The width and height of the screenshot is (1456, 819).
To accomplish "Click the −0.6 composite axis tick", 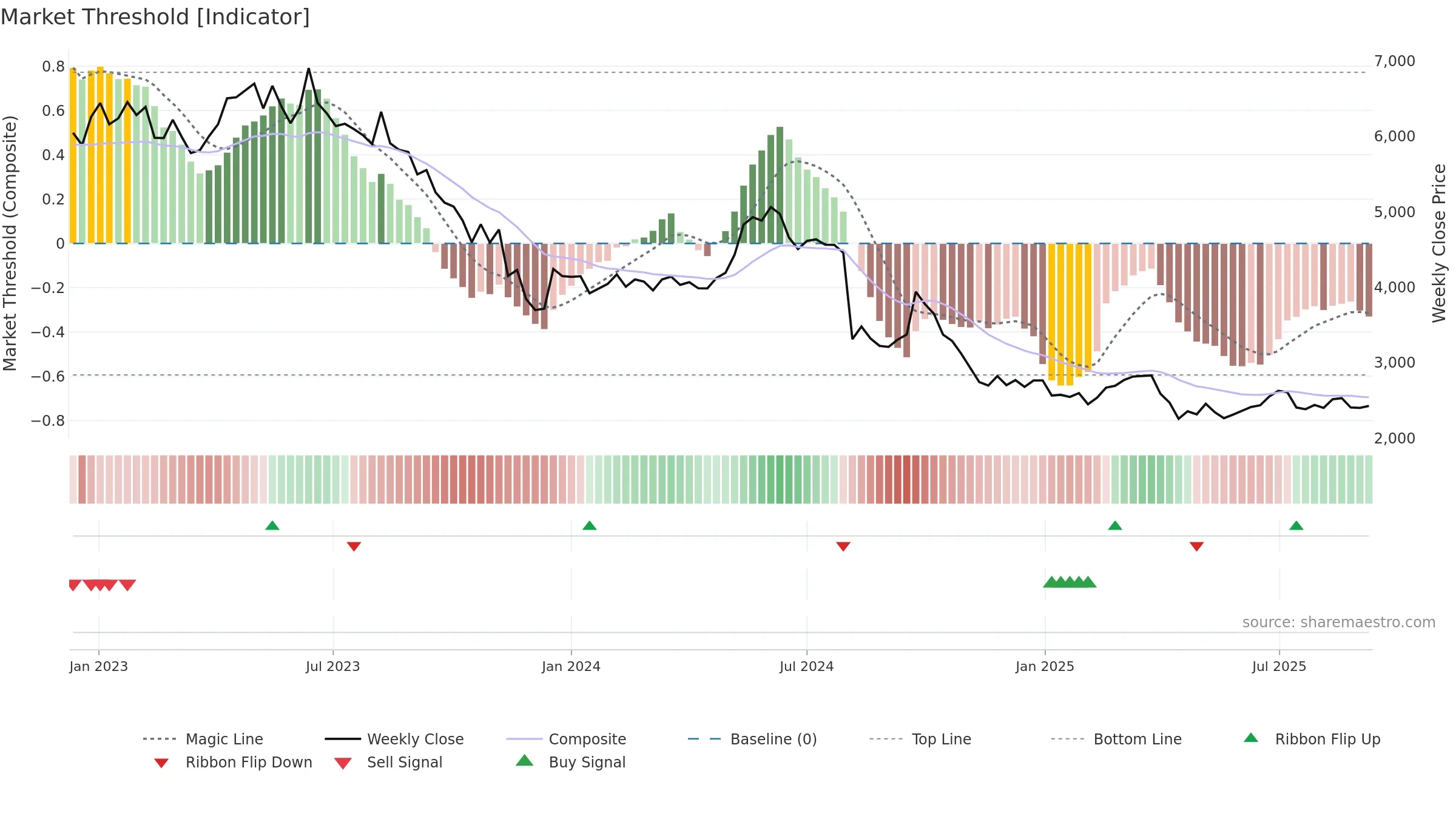I will [48, 376].
